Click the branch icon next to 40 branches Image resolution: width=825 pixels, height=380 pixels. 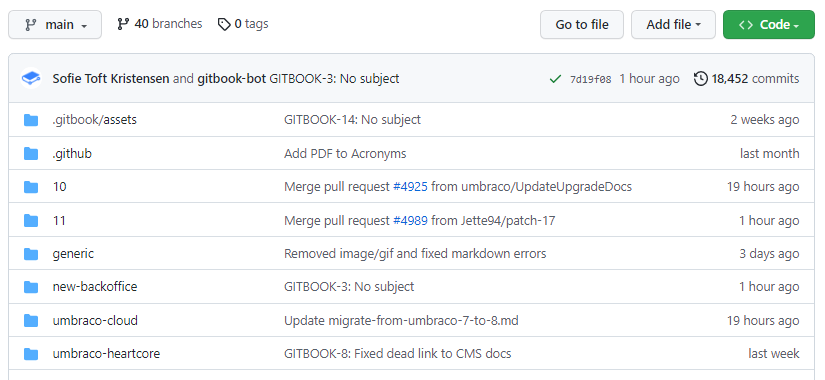click(x=123, y=24)
